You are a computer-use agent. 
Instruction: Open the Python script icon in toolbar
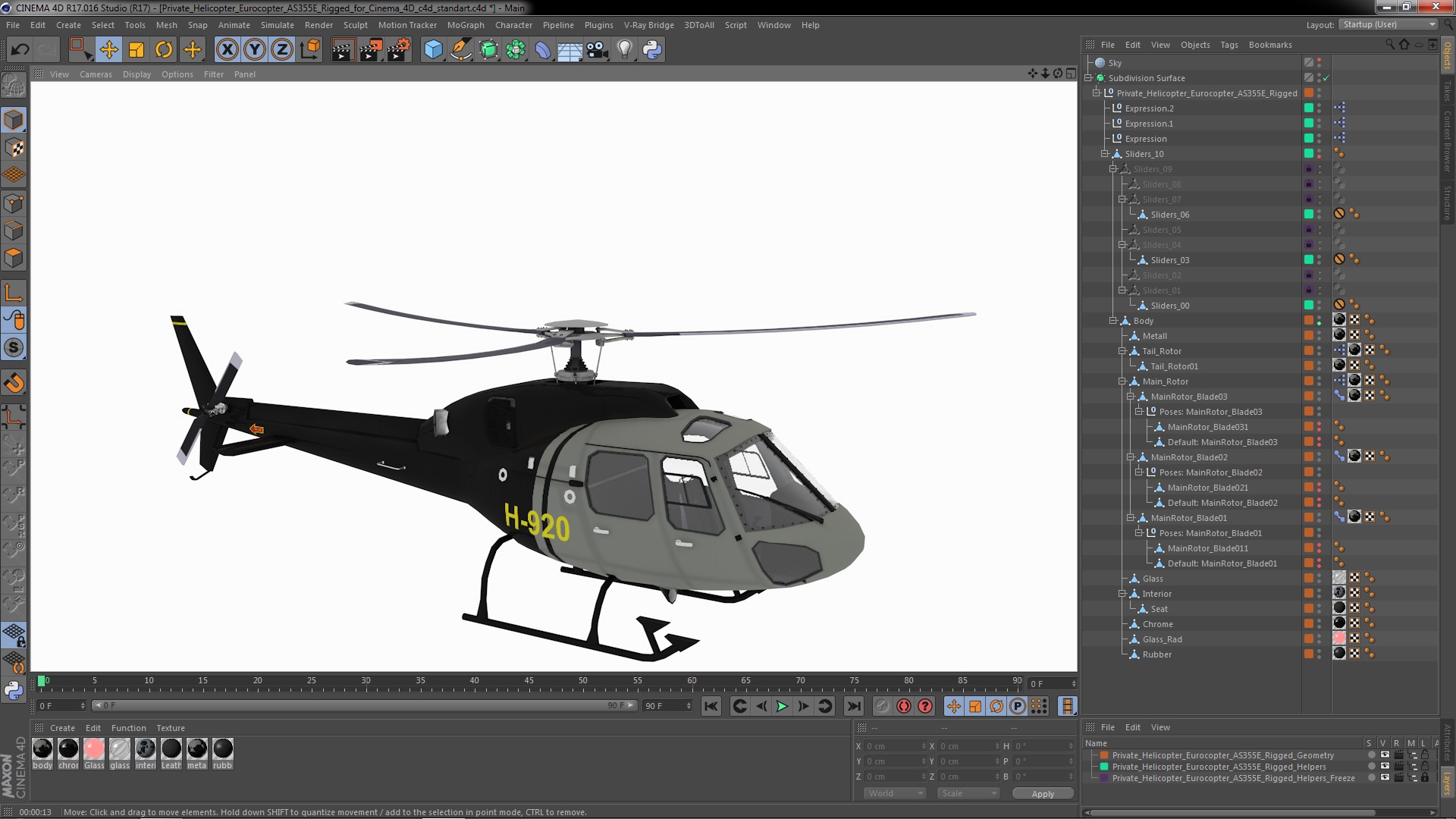(651, 50)
